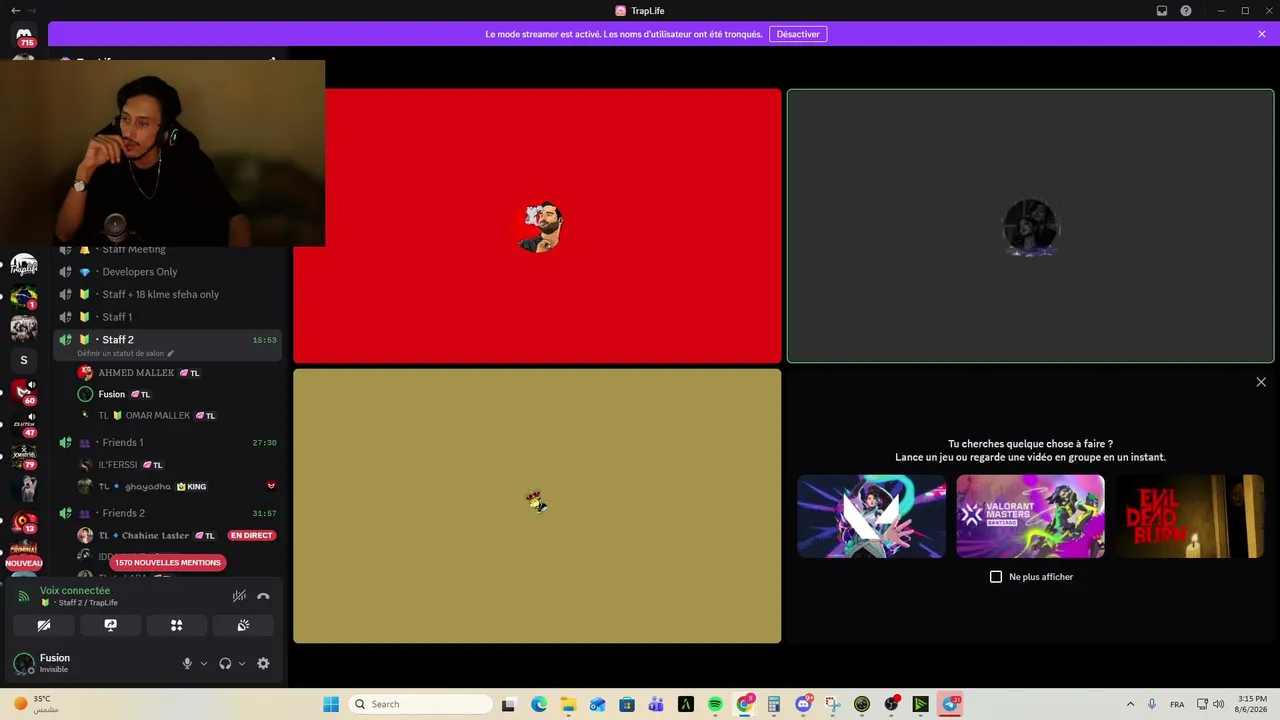The width and height of the screenshot is (1280, 720).
Task: Open output device options arrow beside headphones
Action: [x=242, y=663]
